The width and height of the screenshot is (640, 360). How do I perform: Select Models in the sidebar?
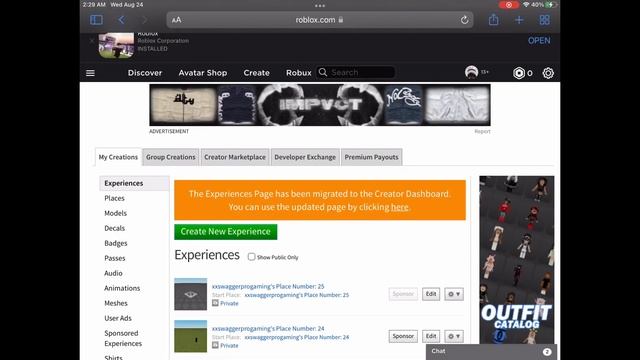116,213
